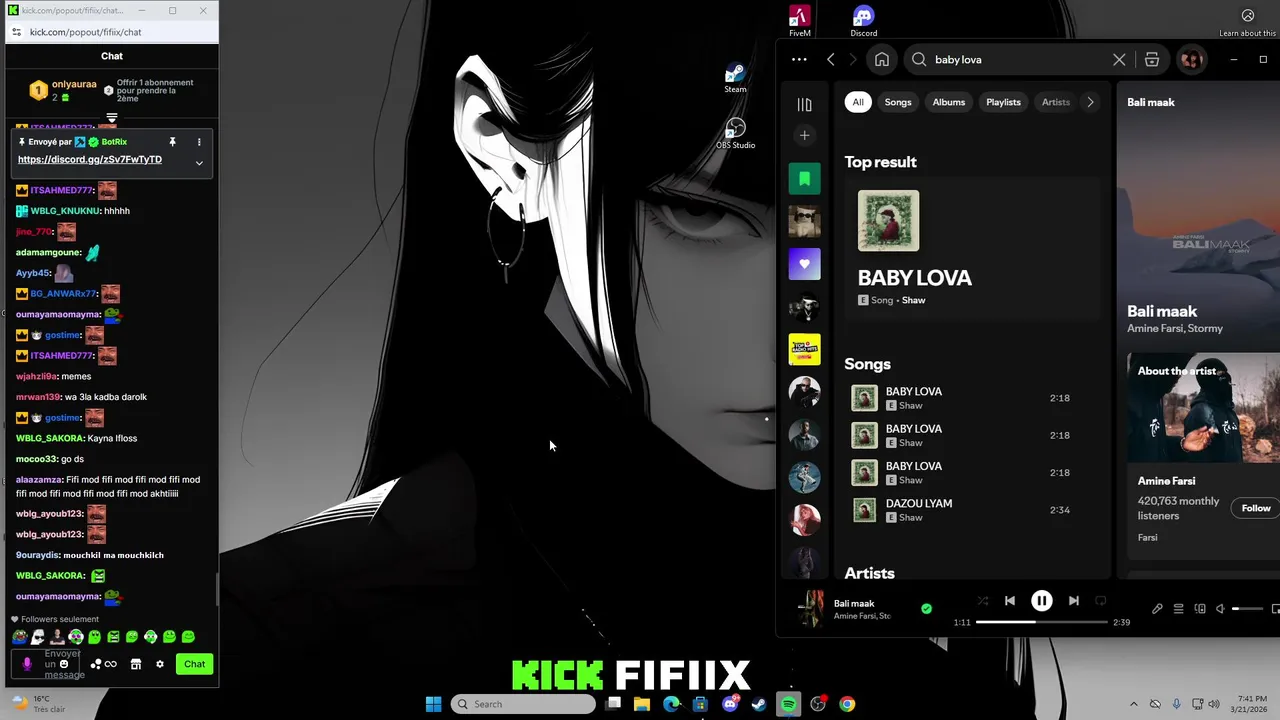Open the pinned discord.gg link in chat
Screen dimensions: 1280x720
click(x=90, y=160)
